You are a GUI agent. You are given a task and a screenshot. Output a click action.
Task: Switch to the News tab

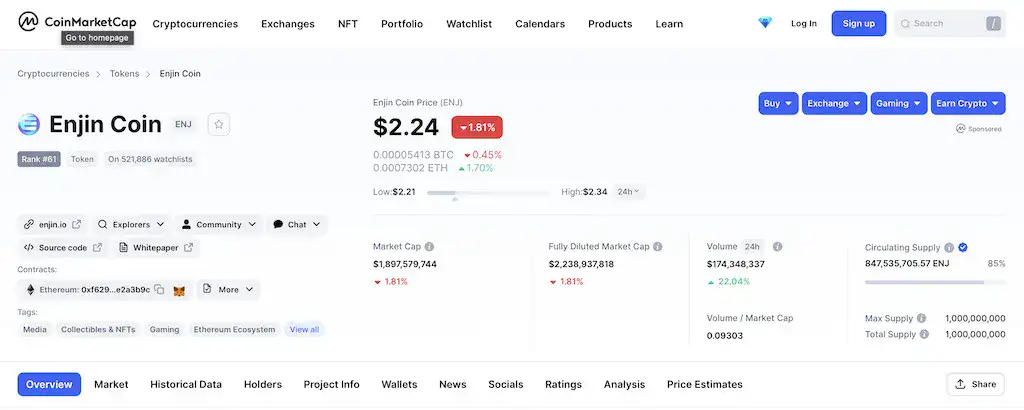[x=453, y=385]
